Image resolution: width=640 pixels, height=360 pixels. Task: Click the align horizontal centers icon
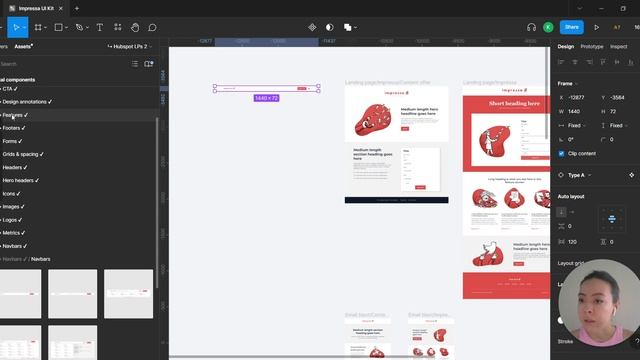point(575,62)
